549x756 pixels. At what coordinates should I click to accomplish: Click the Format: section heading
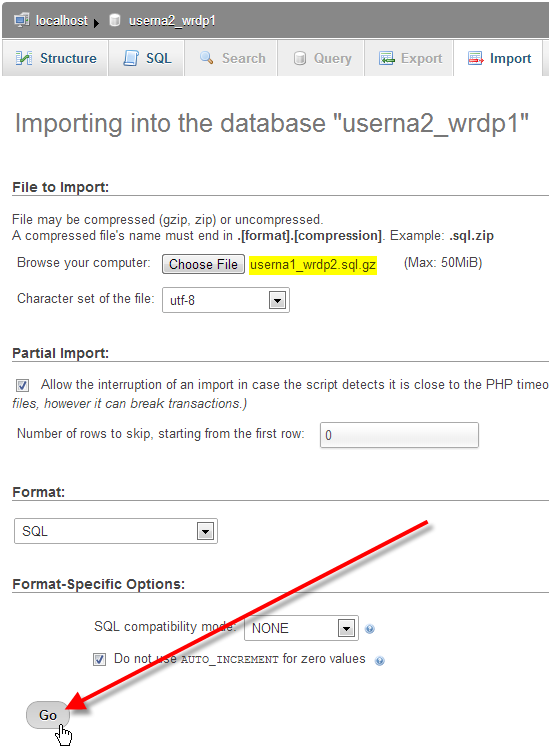[x=39, y=492]
